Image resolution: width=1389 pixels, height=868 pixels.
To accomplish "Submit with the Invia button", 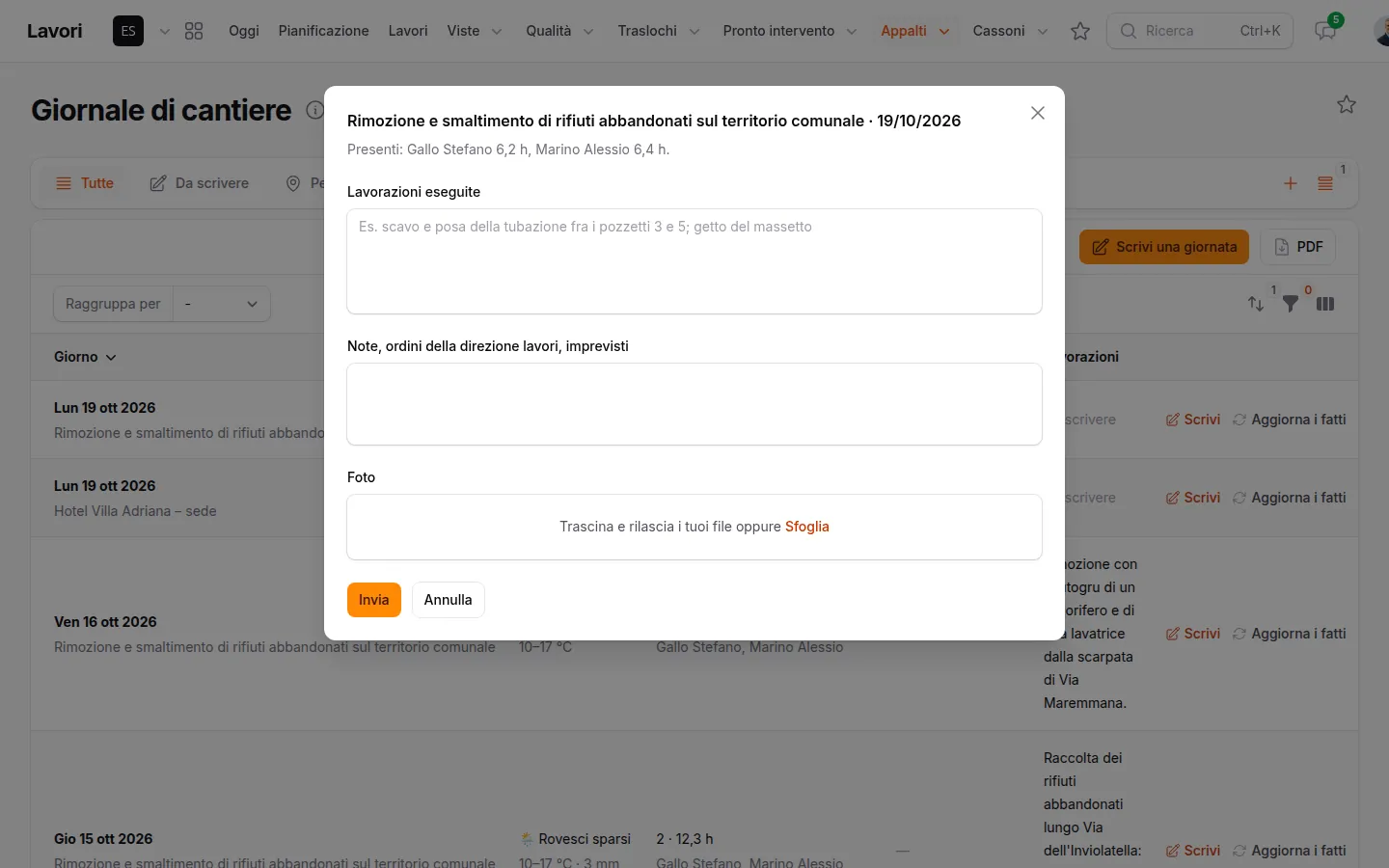I will pos(374,600).
